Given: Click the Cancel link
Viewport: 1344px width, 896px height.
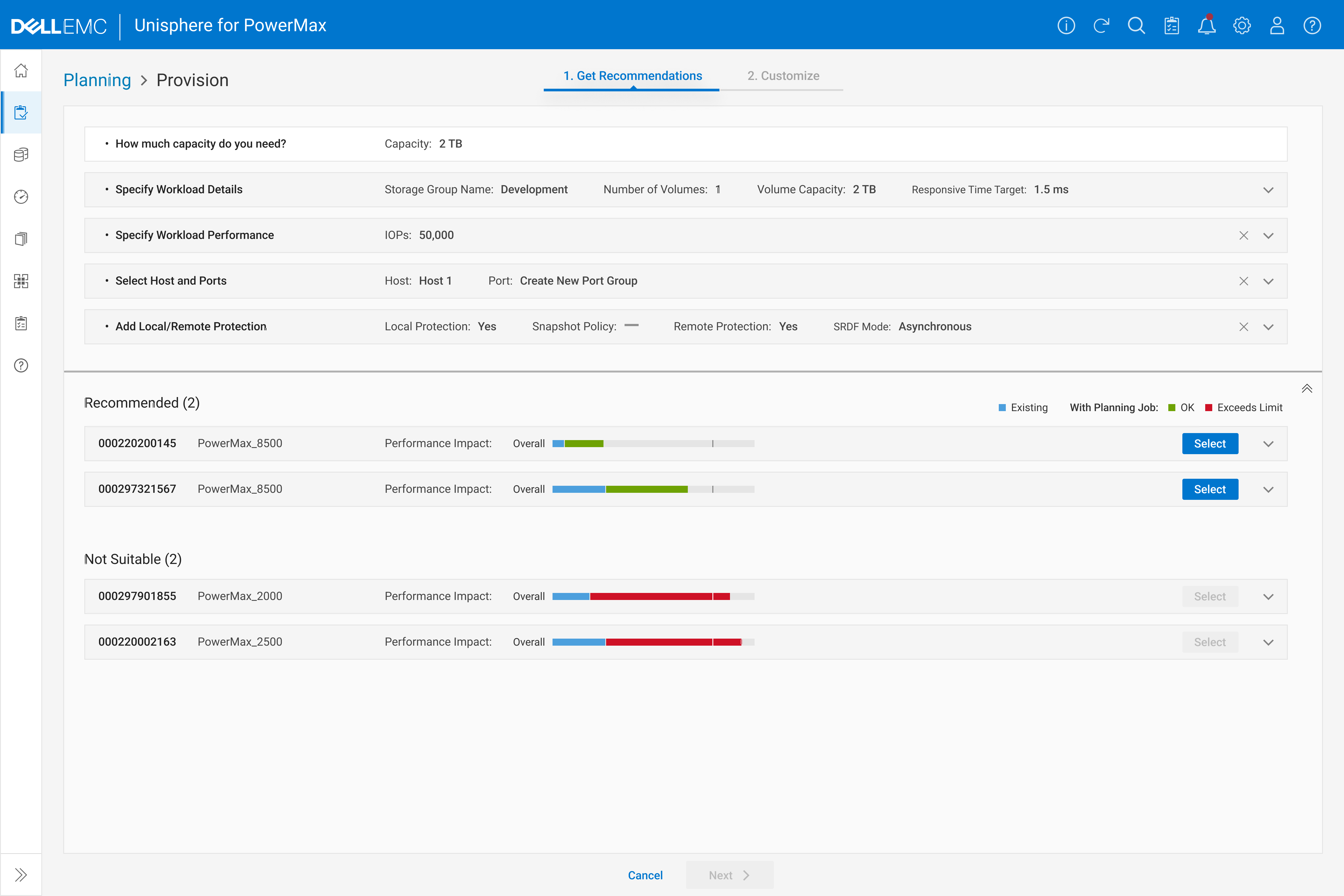Looking at the screenshot, I should point(645,876).
